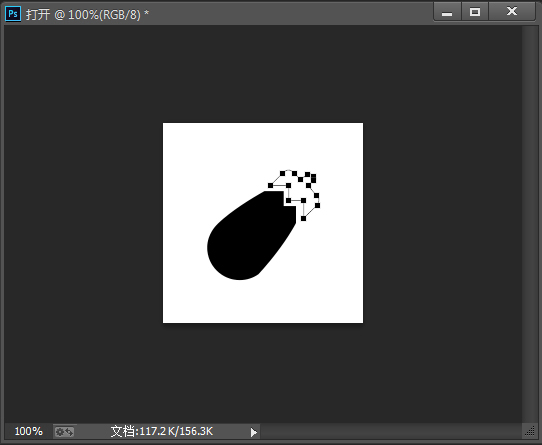Click the Photoshop Ps icon in title bar
This screenshot has height=445, width=542.
(13, 14)
